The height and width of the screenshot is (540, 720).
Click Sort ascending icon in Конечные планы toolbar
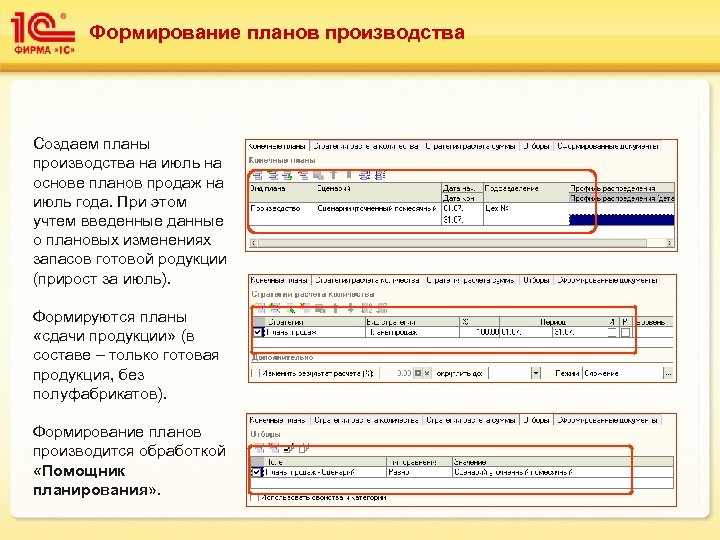[x=365, y=175]
